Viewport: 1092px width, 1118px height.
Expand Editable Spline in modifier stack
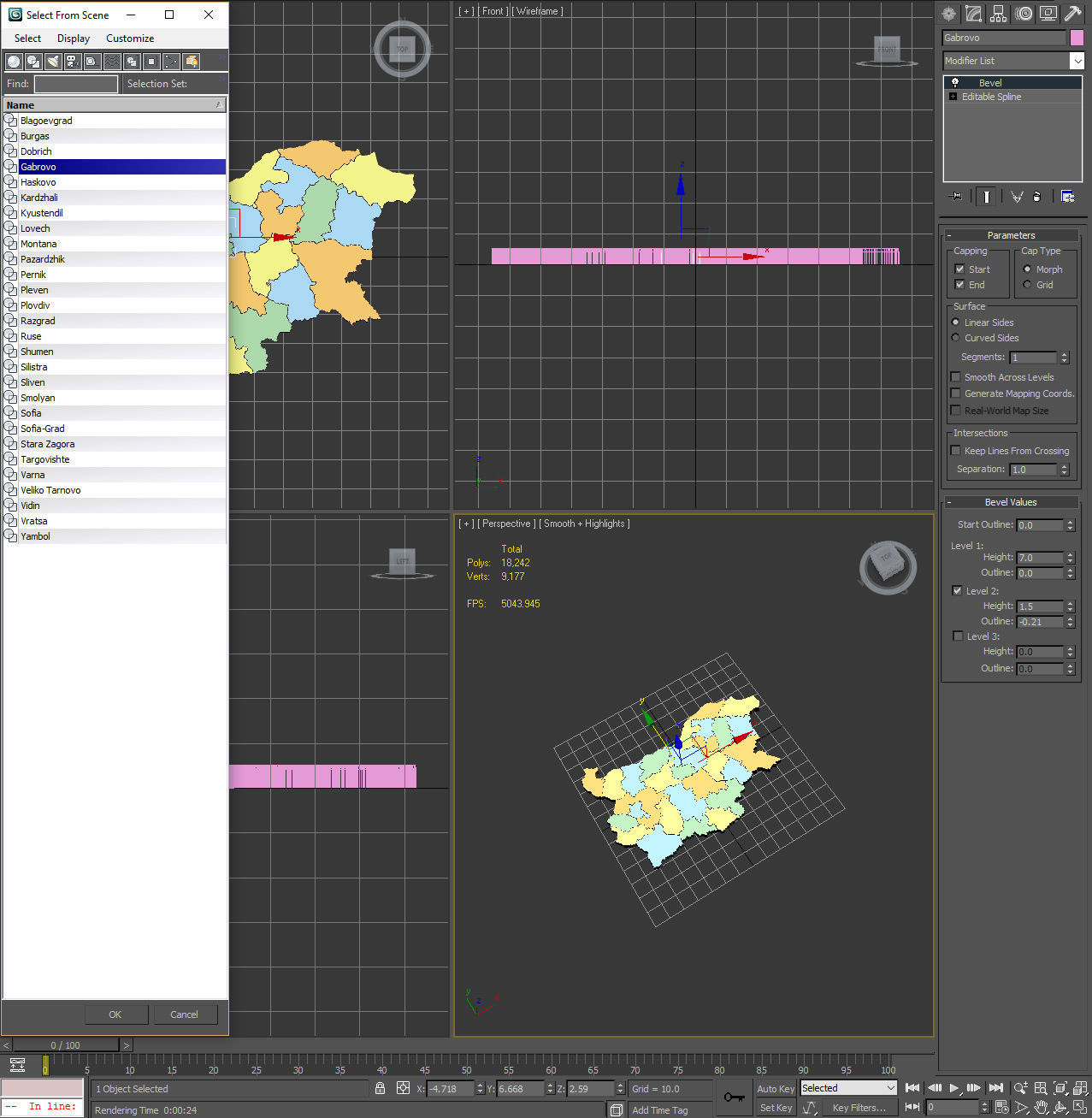[x=953, y=97]
